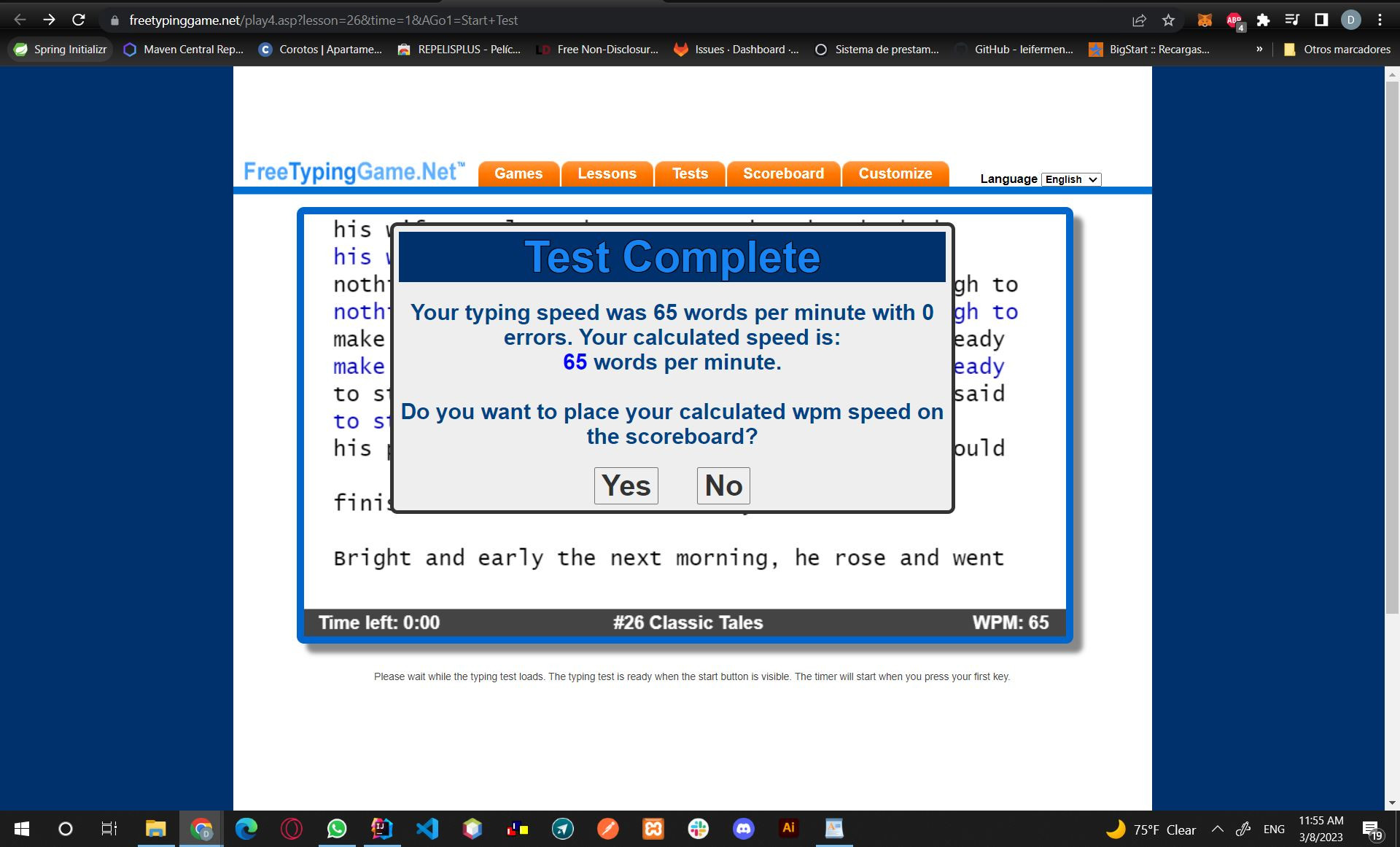Launch Visual Studio Code from taskbar
This screenshot has height=847, width=1400.
(427, 829)
